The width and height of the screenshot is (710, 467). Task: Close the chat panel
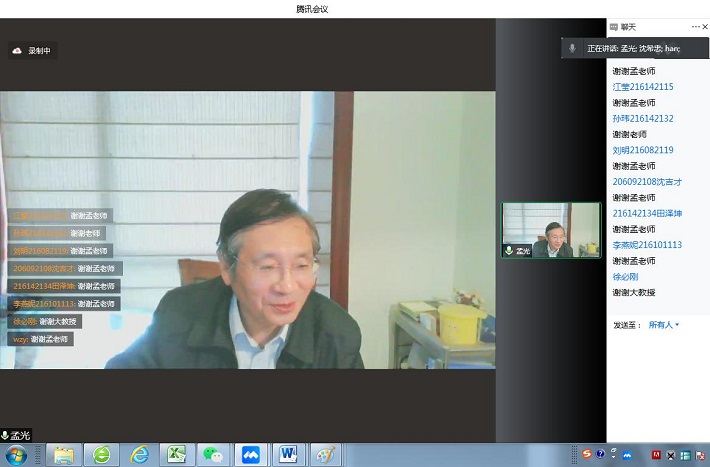point(704,26)
